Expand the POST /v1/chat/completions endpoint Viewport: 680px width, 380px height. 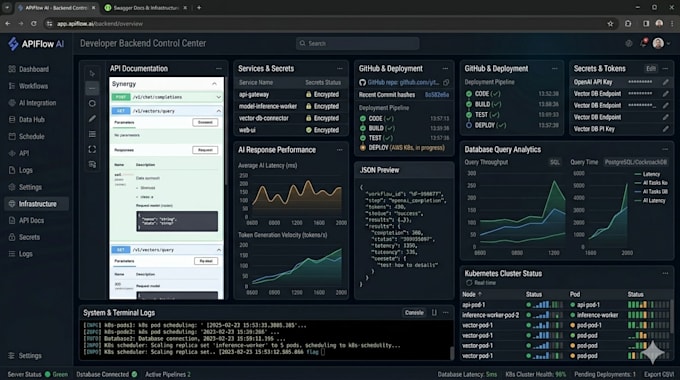(219, 97)
